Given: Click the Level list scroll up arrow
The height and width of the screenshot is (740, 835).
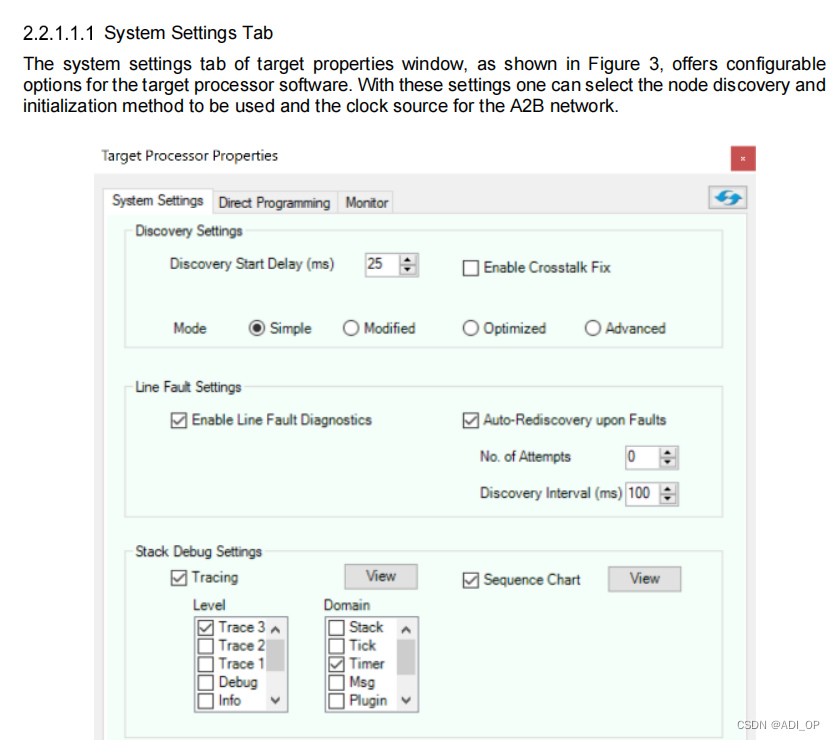Looking at the screenshot, I should coord(275,630).
